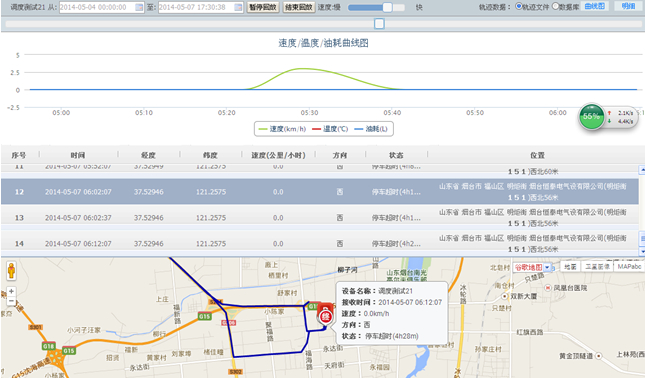Switch map to 地图 view
This screenshot has width=645, height=378.
tap(570, 267)
